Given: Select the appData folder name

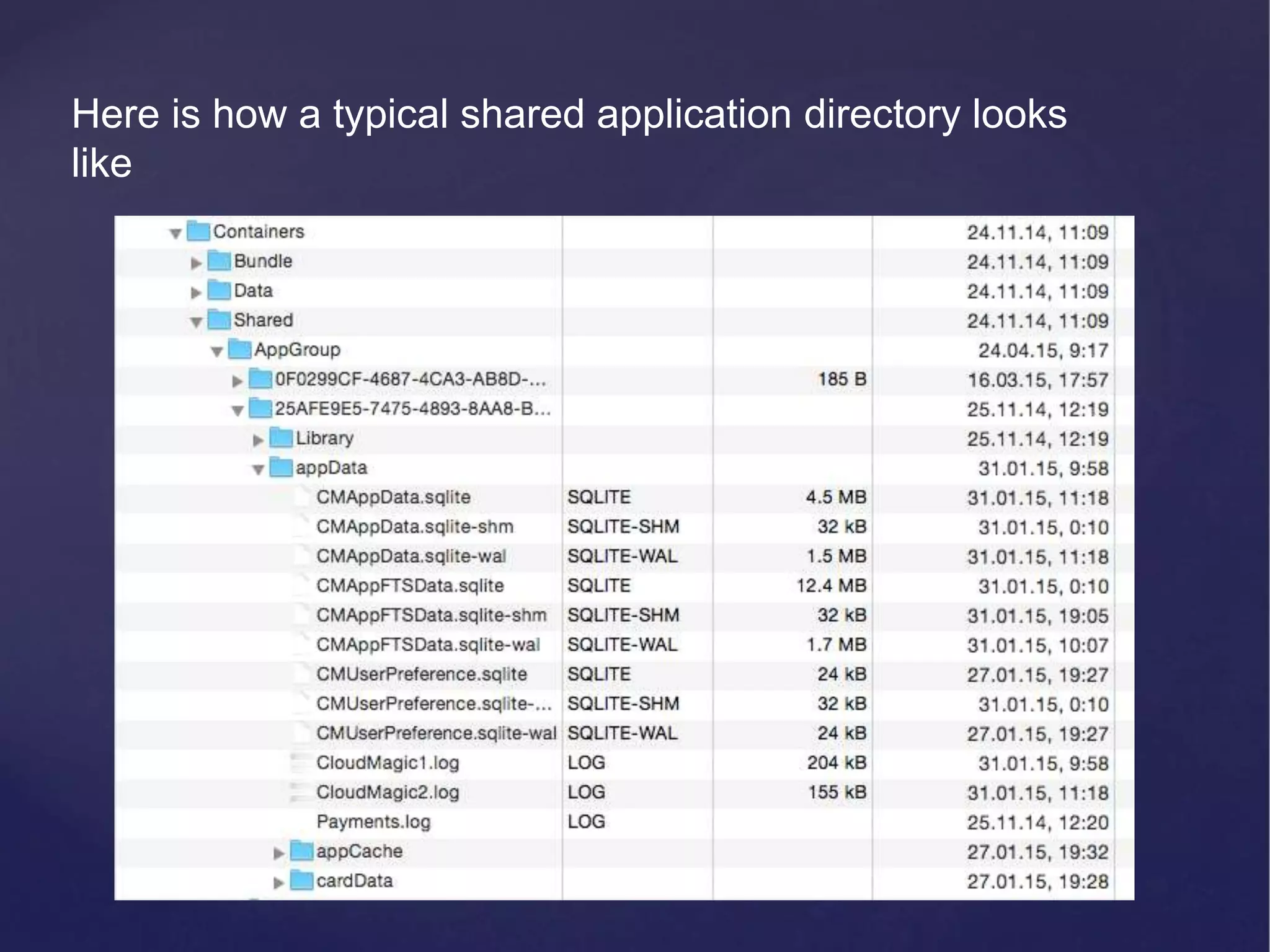Looking at the screenshot, I should [x=331, y=468].
